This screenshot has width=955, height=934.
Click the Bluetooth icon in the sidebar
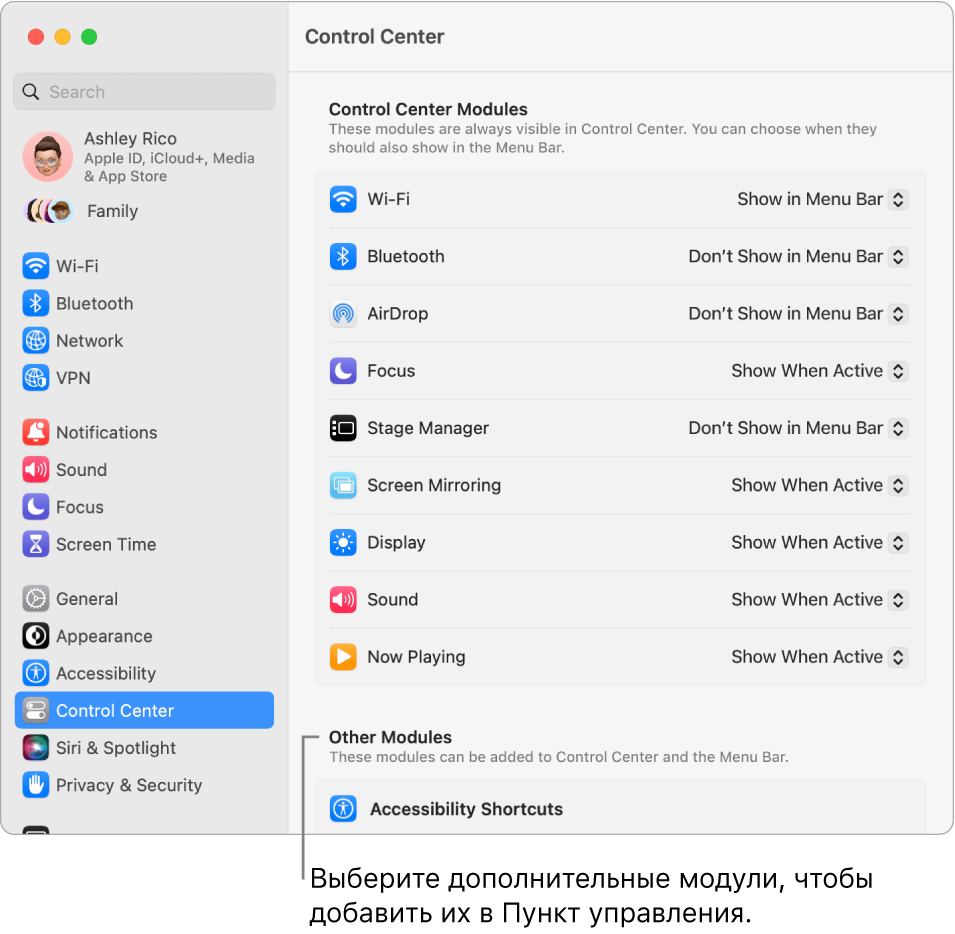pyautogui.click(x=36, y=303)
